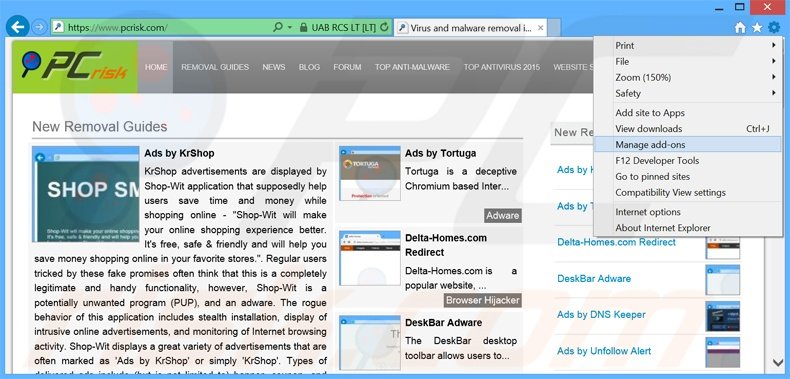Choose Manage add-ons from the menu
This screenshot has height=379, width=790.
[688, 145]
